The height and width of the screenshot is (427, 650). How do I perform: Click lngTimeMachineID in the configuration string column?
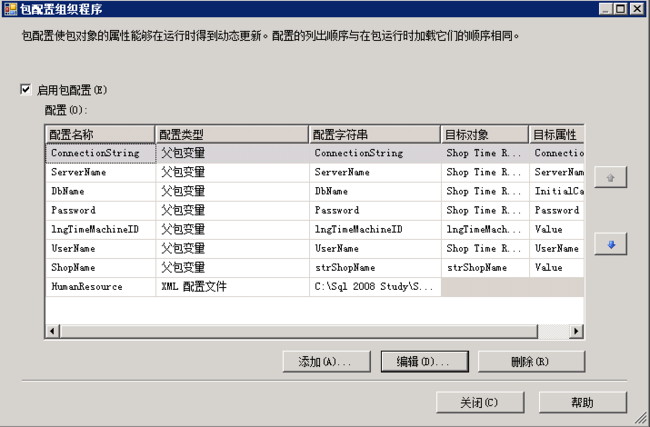375,229
